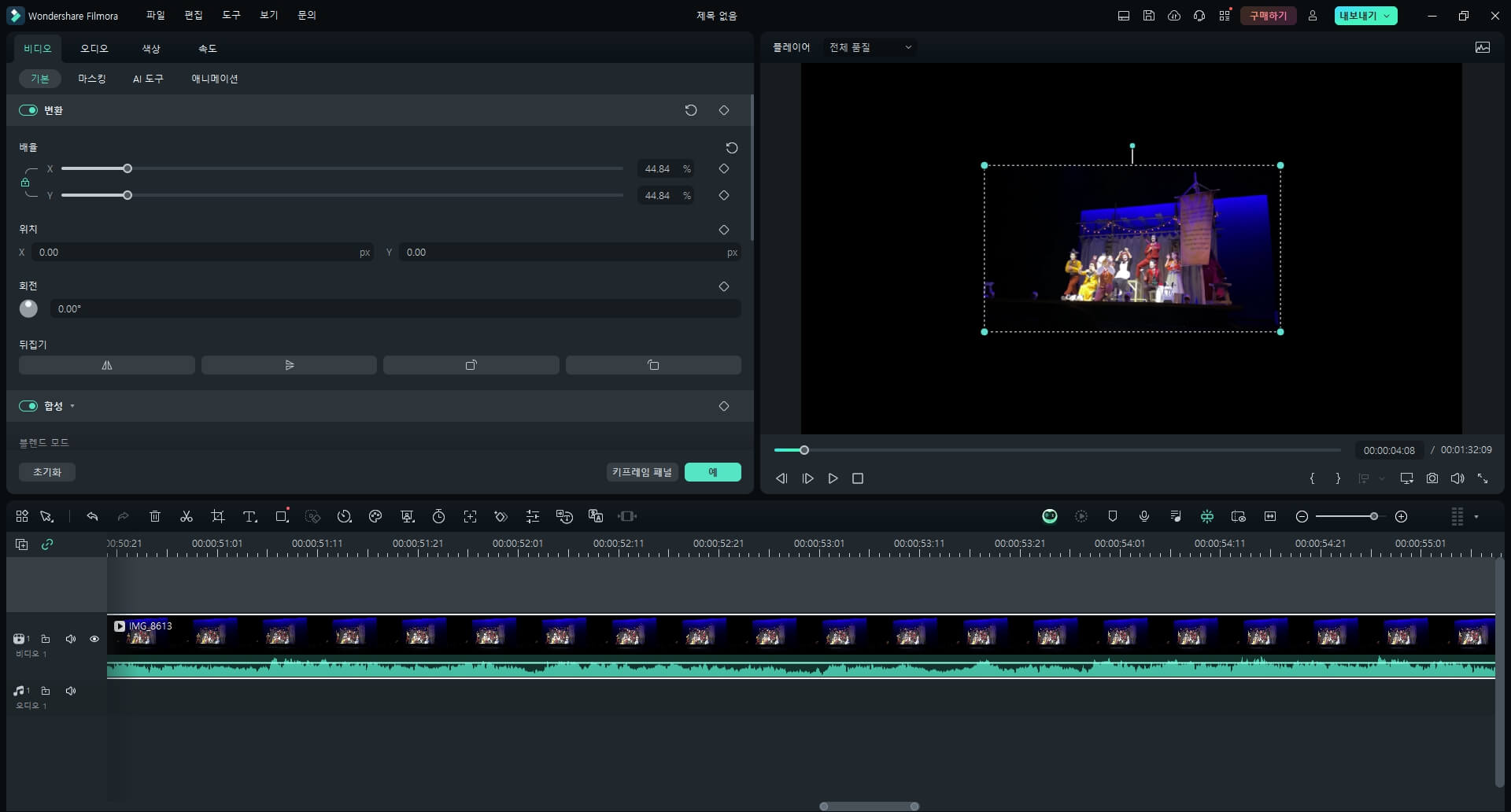
Task: Delete clip with trash icon
Action: 155,516
